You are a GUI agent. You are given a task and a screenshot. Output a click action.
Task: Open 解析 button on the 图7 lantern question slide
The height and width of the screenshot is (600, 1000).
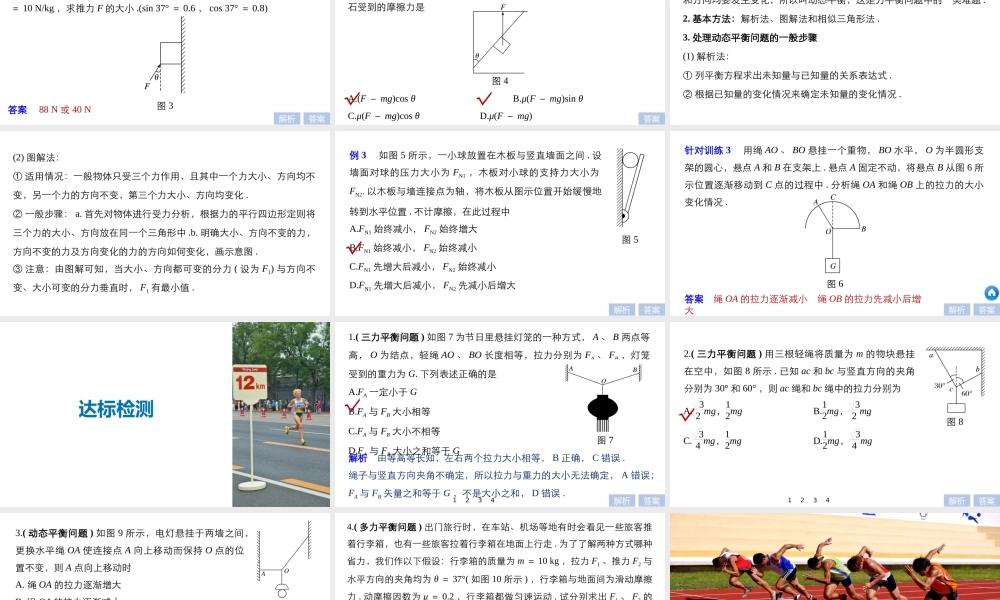622,501
